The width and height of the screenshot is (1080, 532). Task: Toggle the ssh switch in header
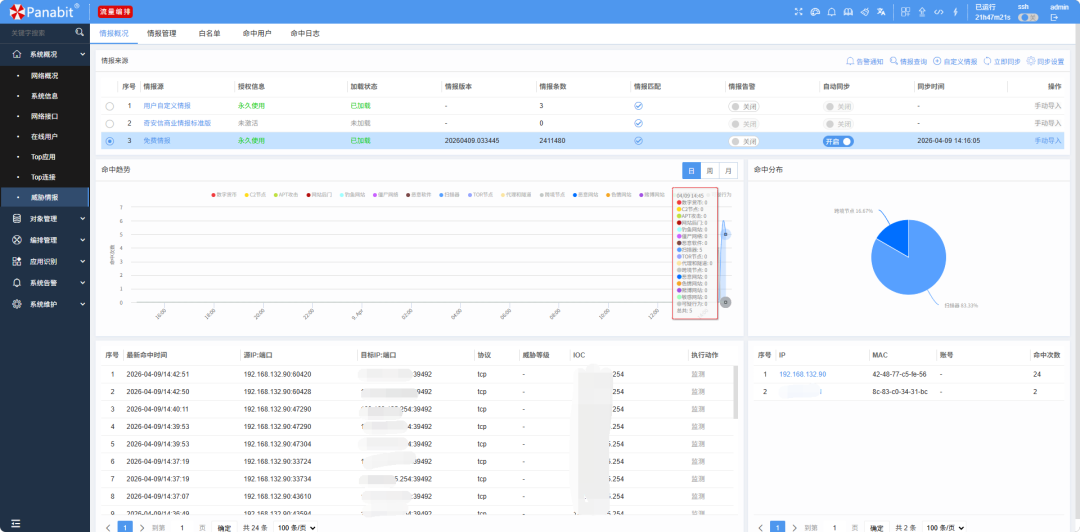coord(1028,17)
